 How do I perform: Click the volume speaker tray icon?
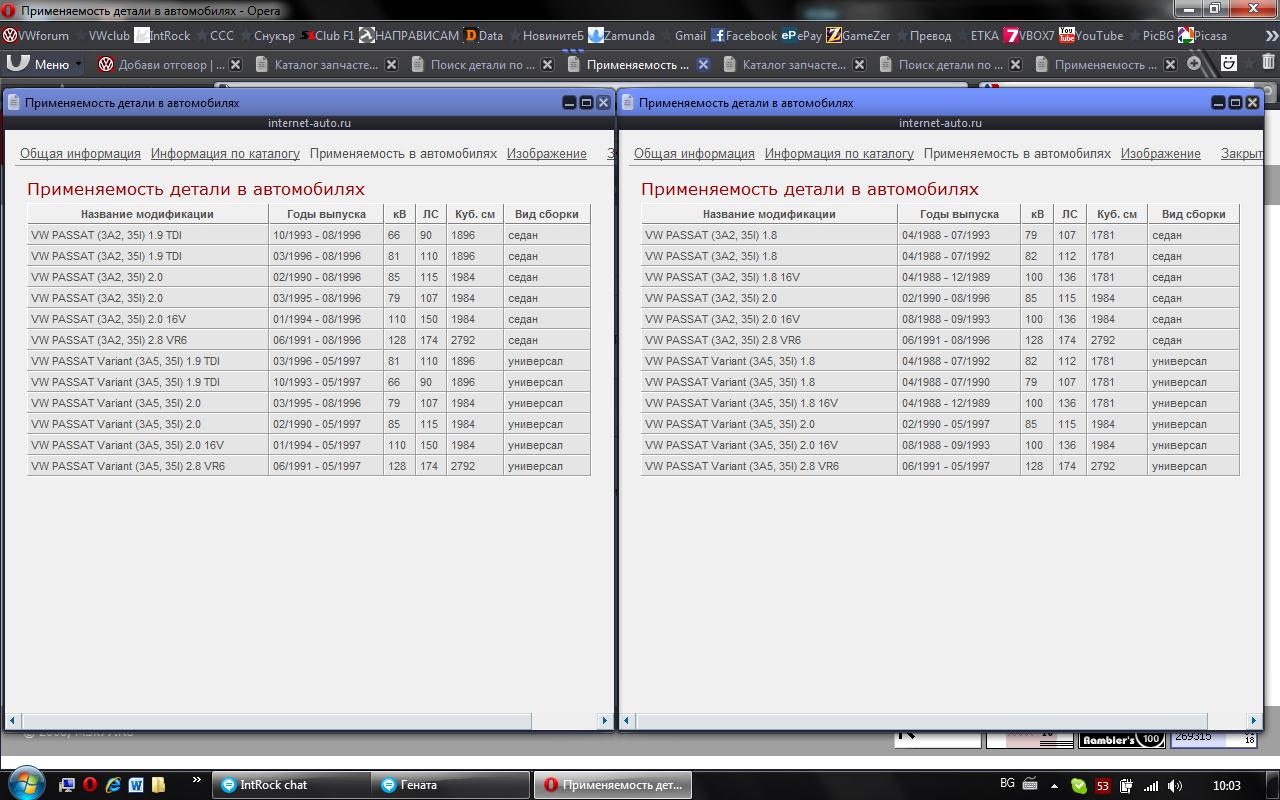(x=1175, y=786)
